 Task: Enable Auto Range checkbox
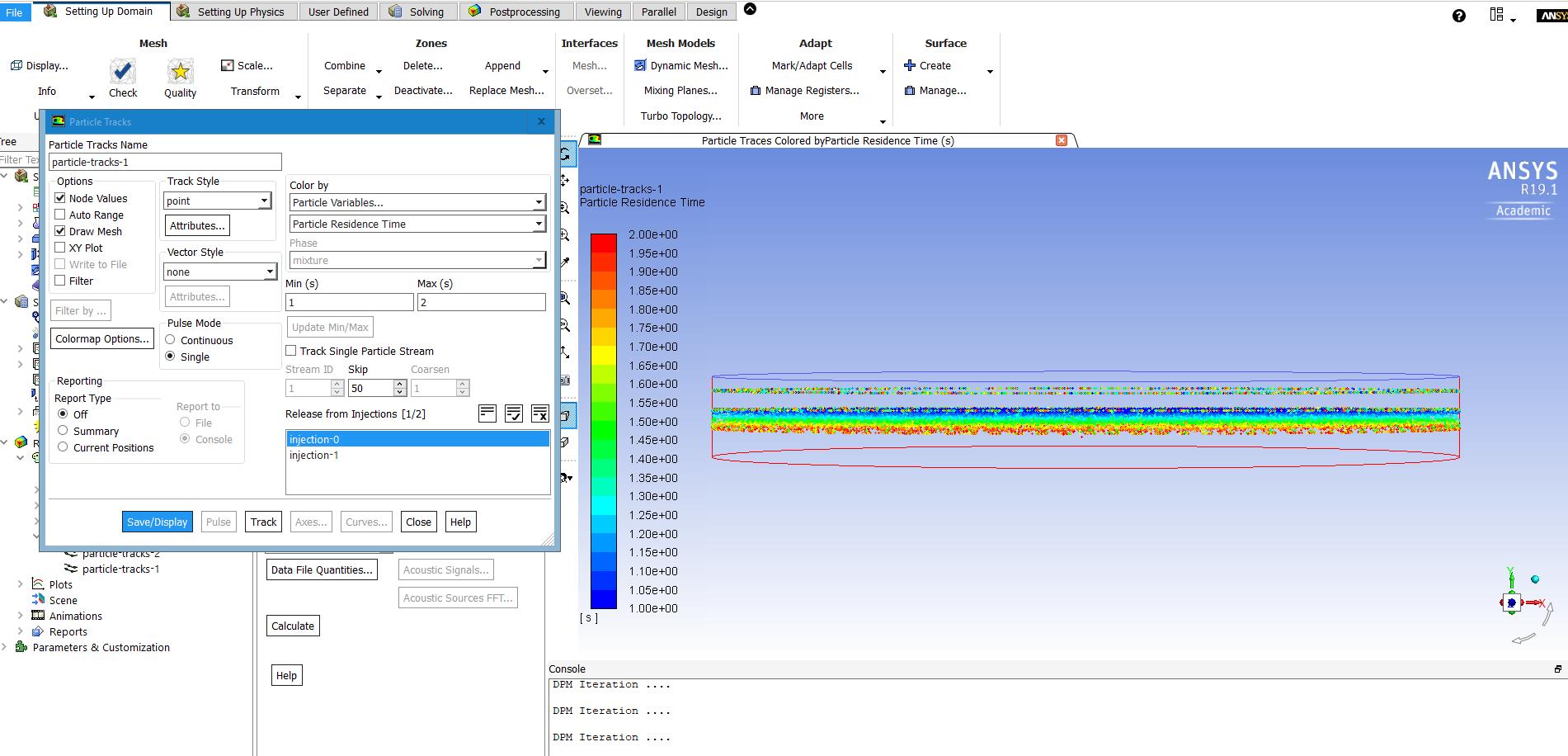[x=60, y=215]
